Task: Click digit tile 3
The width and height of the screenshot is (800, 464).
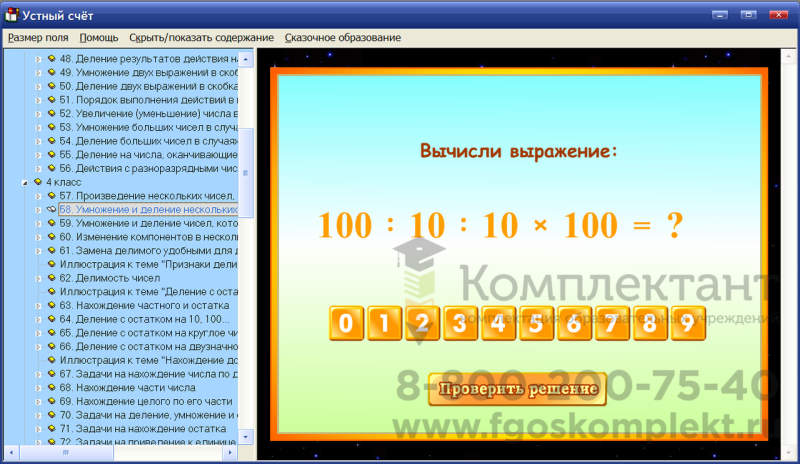Action: click(460, 323)
